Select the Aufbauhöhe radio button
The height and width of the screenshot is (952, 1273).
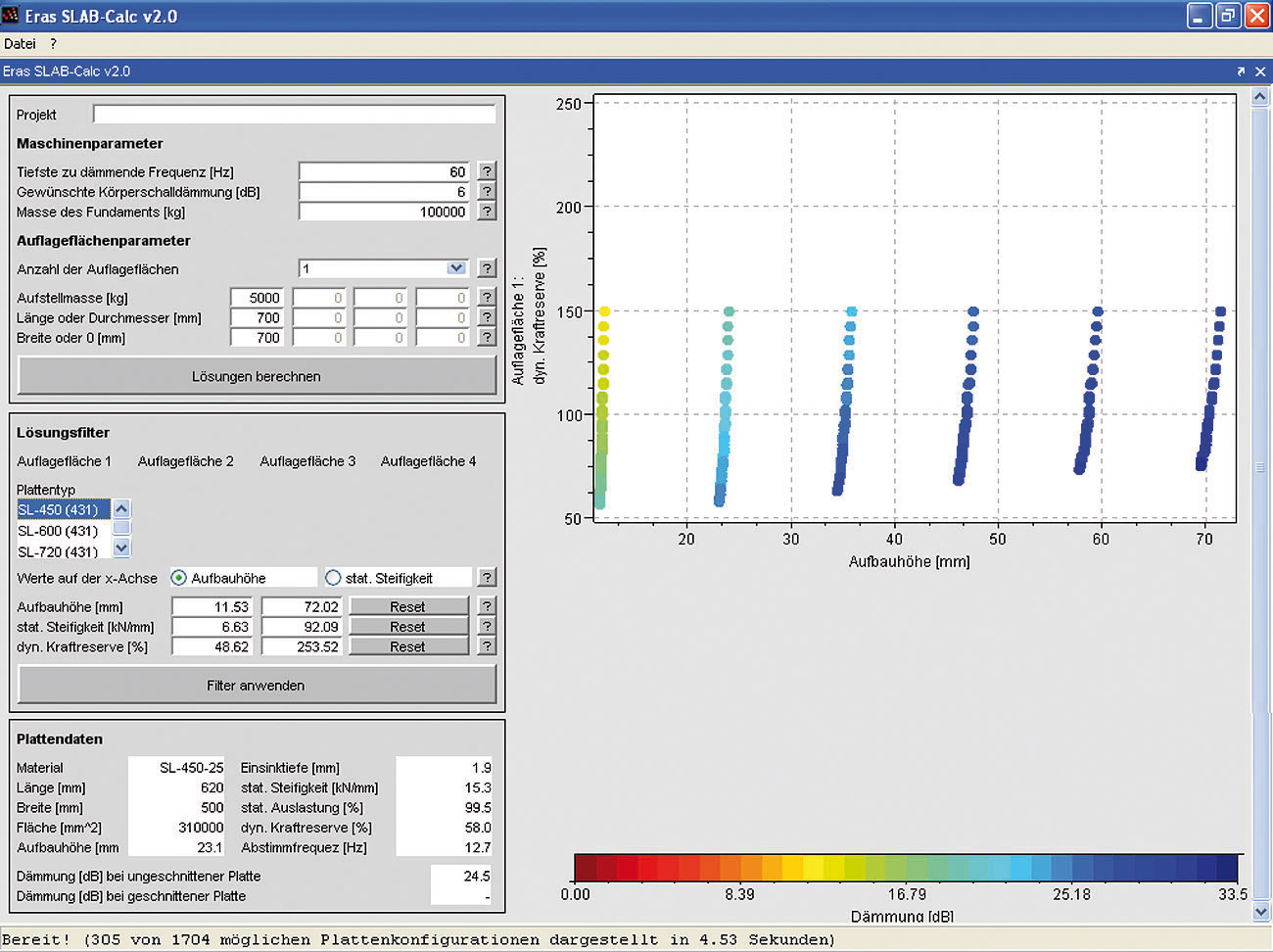pyautogui.click(x=179, y=578)
